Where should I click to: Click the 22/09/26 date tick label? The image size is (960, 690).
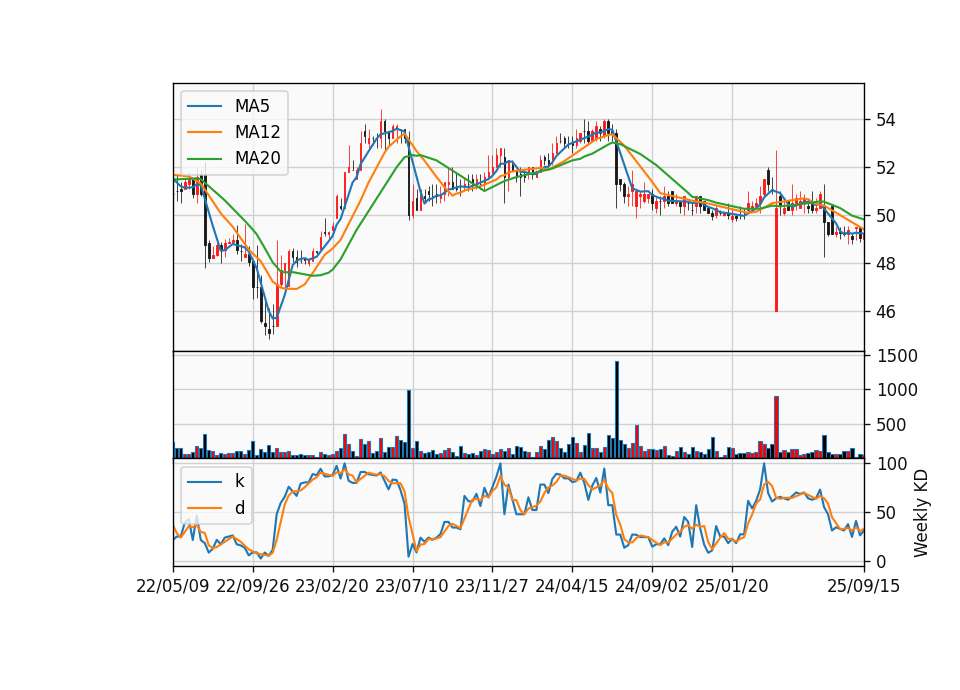tap(253, 586)
